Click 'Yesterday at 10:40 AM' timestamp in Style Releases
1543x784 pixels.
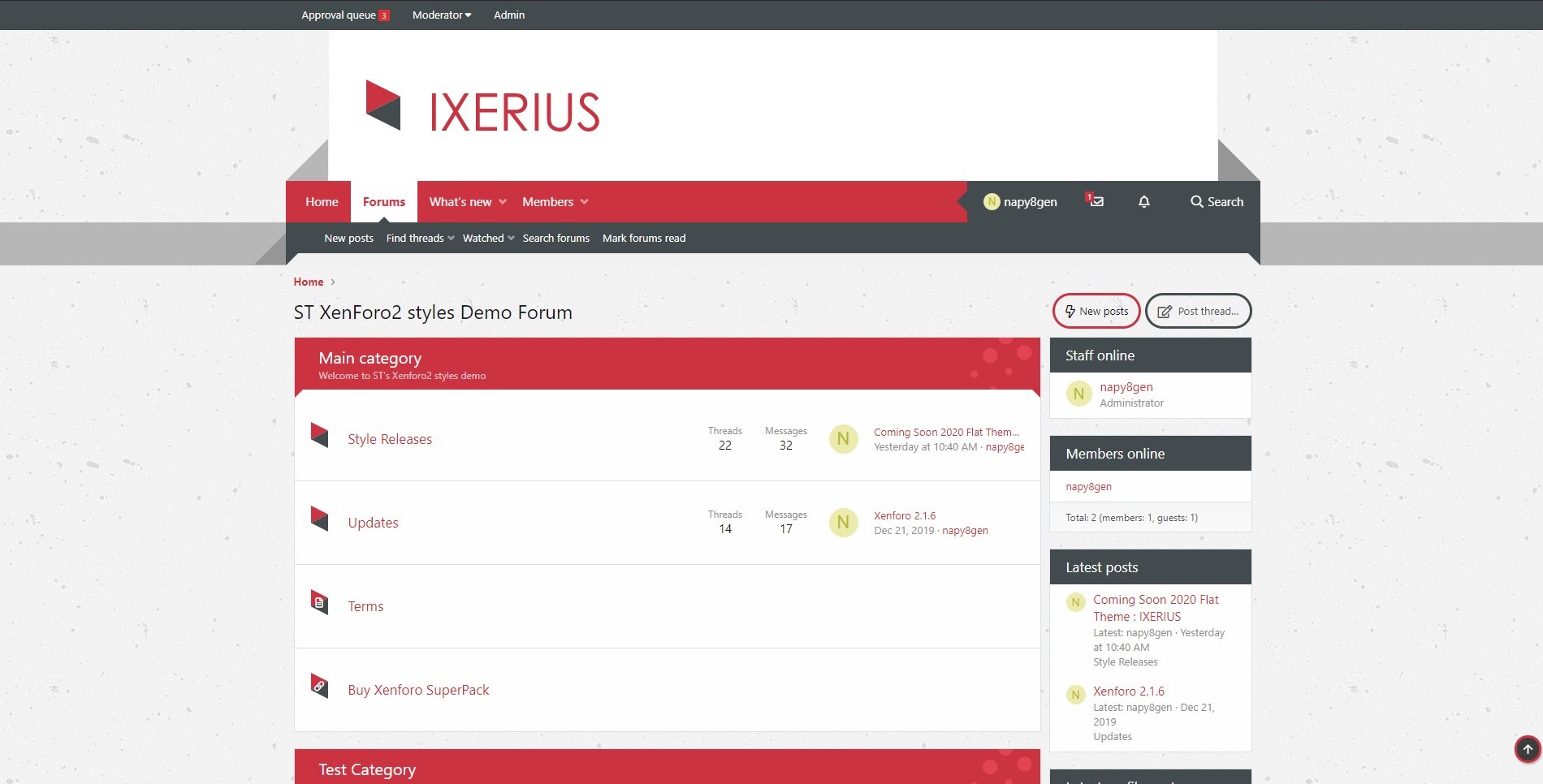(x=925, y=447)
